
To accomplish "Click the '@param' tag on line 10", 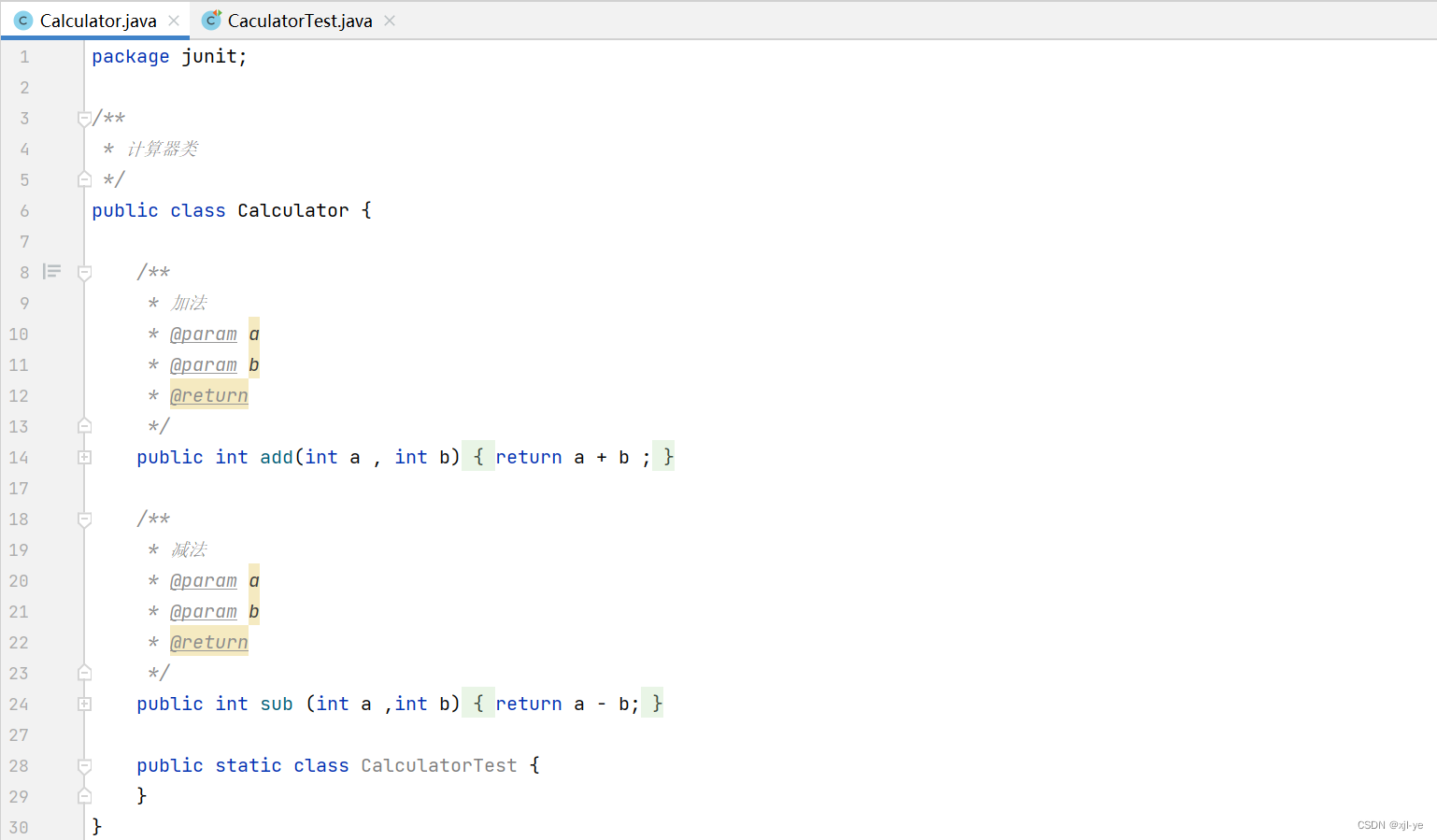I will coord(204,334).
